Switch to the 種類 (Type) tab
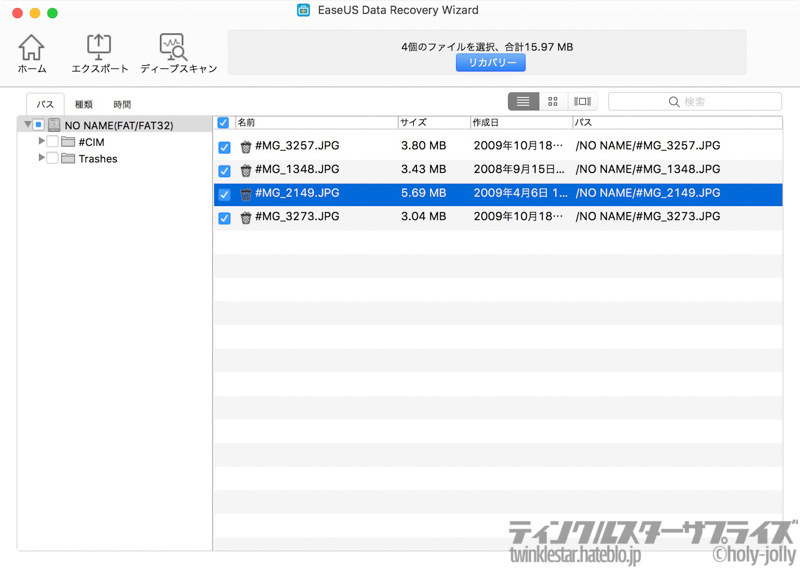Viewport: 800px width, 568px height. point(84,104)
